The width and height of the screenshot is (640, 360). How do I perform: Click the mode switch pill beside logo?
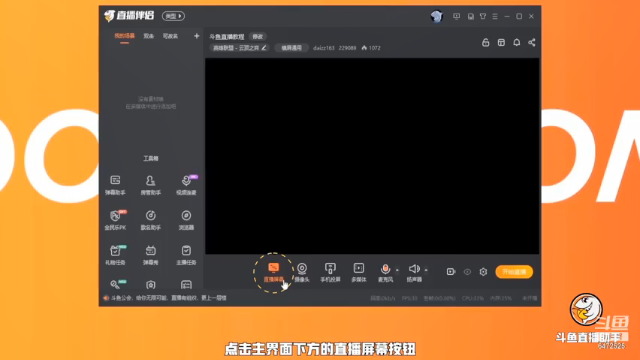[173, 16]
